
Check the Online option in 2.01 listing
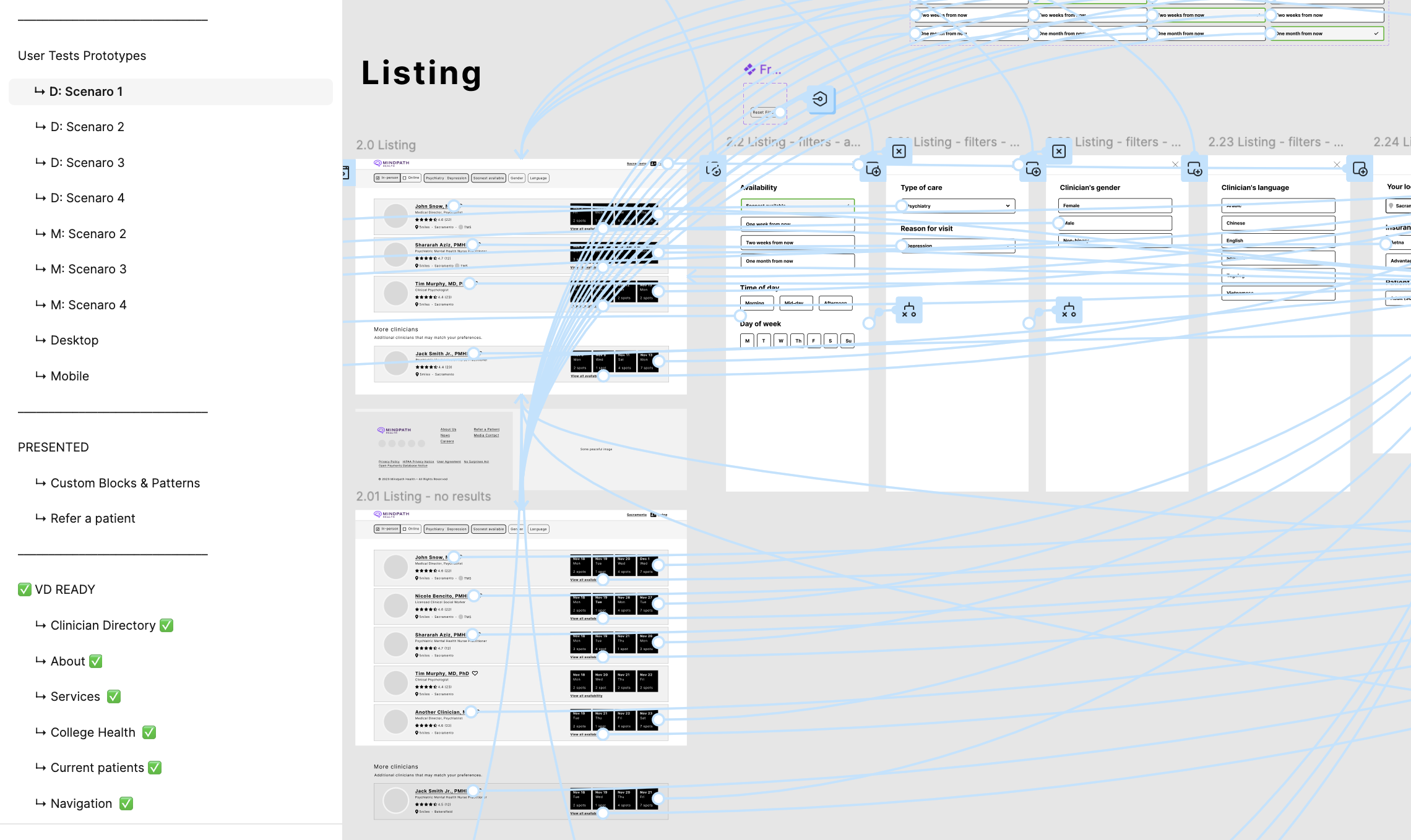coord(411,529)
